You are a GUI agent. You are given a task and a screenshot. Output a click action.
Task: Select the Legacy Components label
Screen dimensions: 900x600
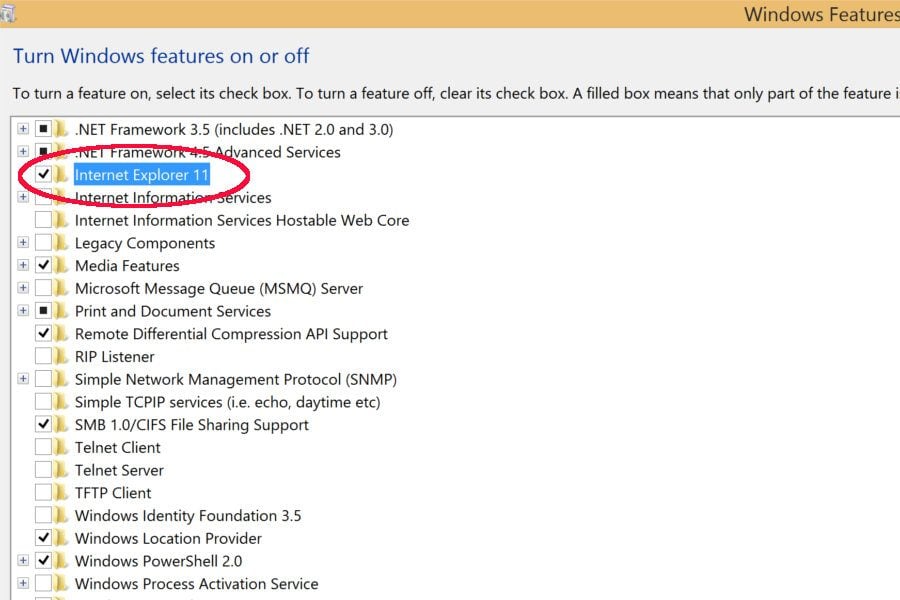tap(145, 243)
